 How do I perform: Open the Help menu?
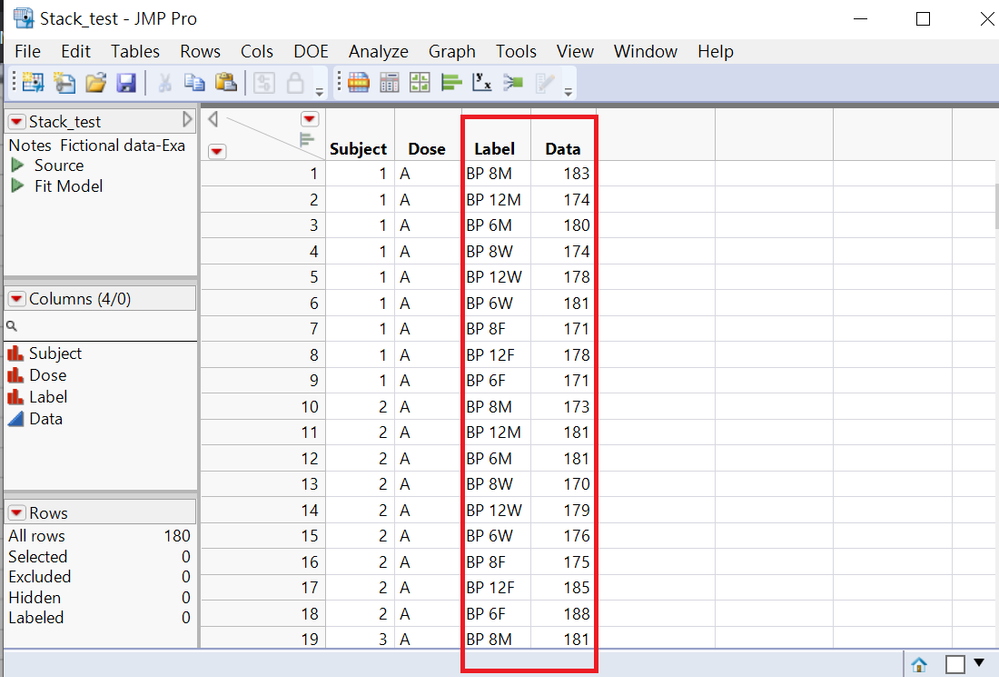pos(715,51)
